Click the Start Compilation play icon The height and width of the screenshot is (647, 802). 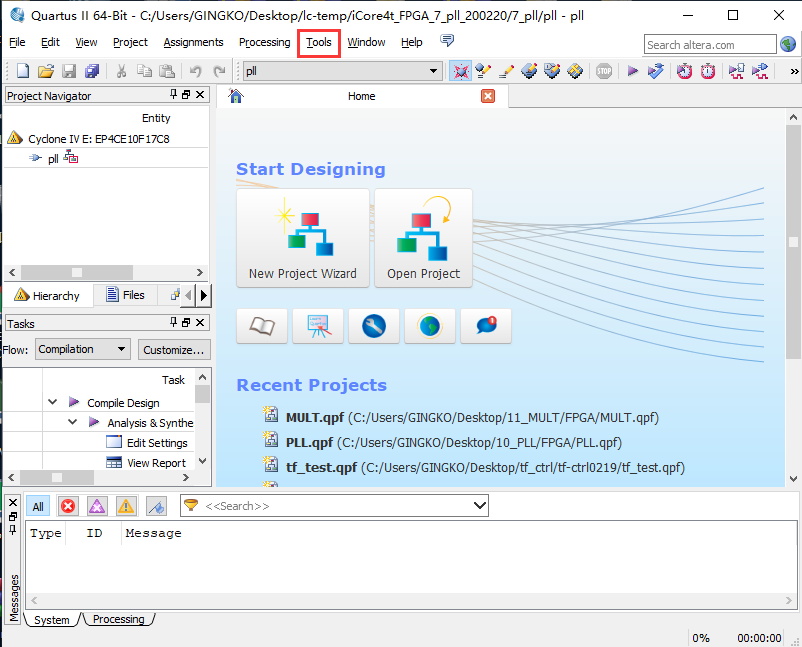[x=632, y=71]
